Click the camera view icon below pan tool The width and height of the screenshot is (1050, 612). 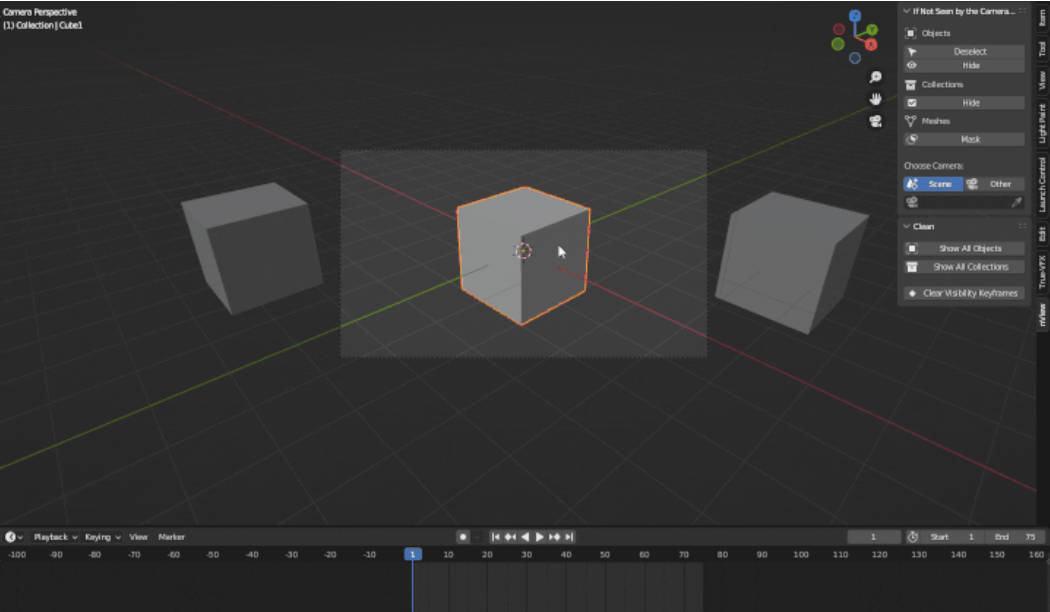tap(874, 120)
